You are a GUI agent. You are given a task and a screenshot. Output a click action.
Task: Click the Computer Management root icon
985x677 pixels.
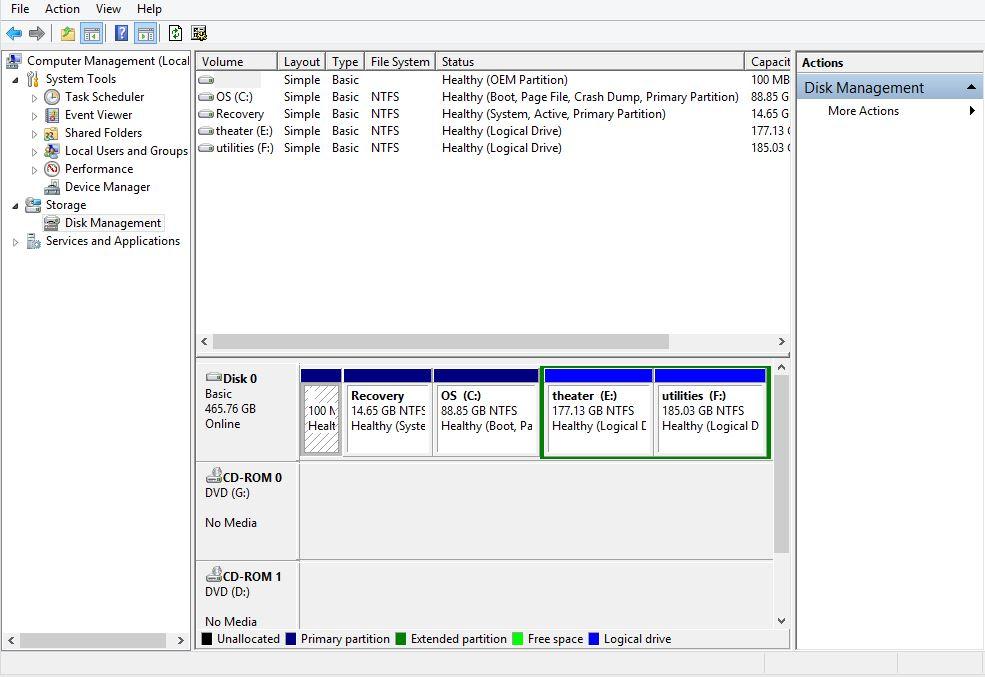tap(14, 61)
